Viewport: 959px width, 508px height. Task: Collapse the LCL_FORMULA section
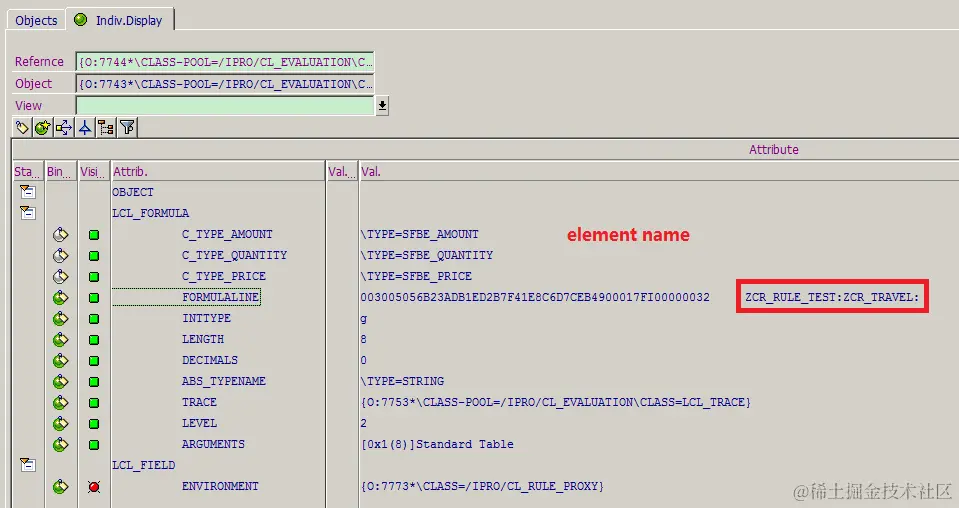coord(28,213)
